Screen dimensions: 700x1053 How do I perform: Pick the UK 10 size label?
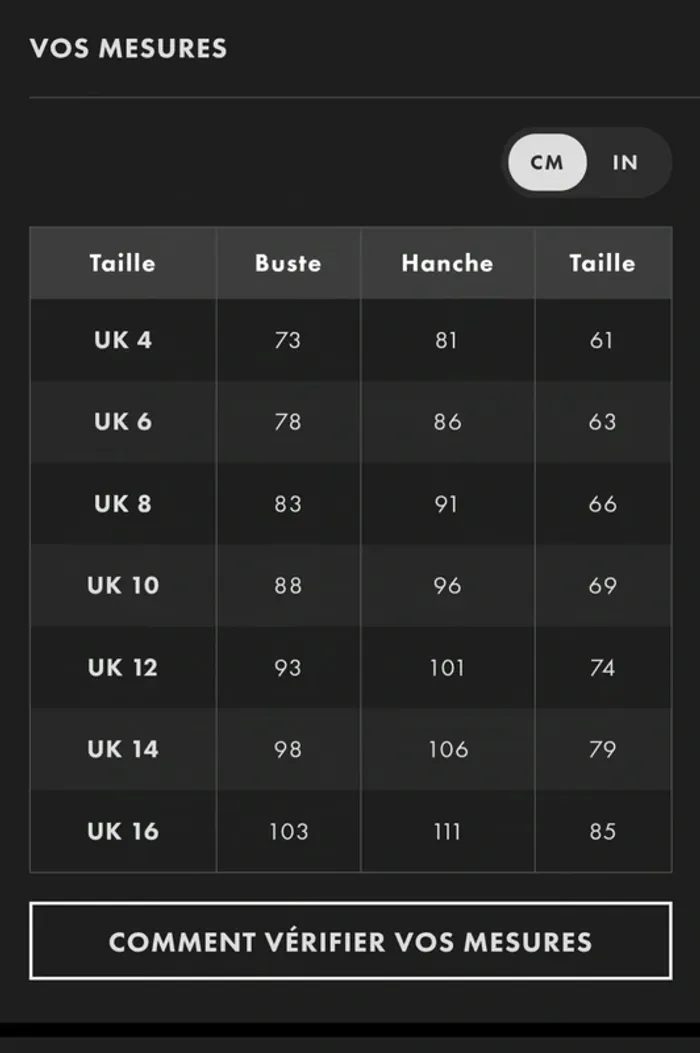point(123,586)
